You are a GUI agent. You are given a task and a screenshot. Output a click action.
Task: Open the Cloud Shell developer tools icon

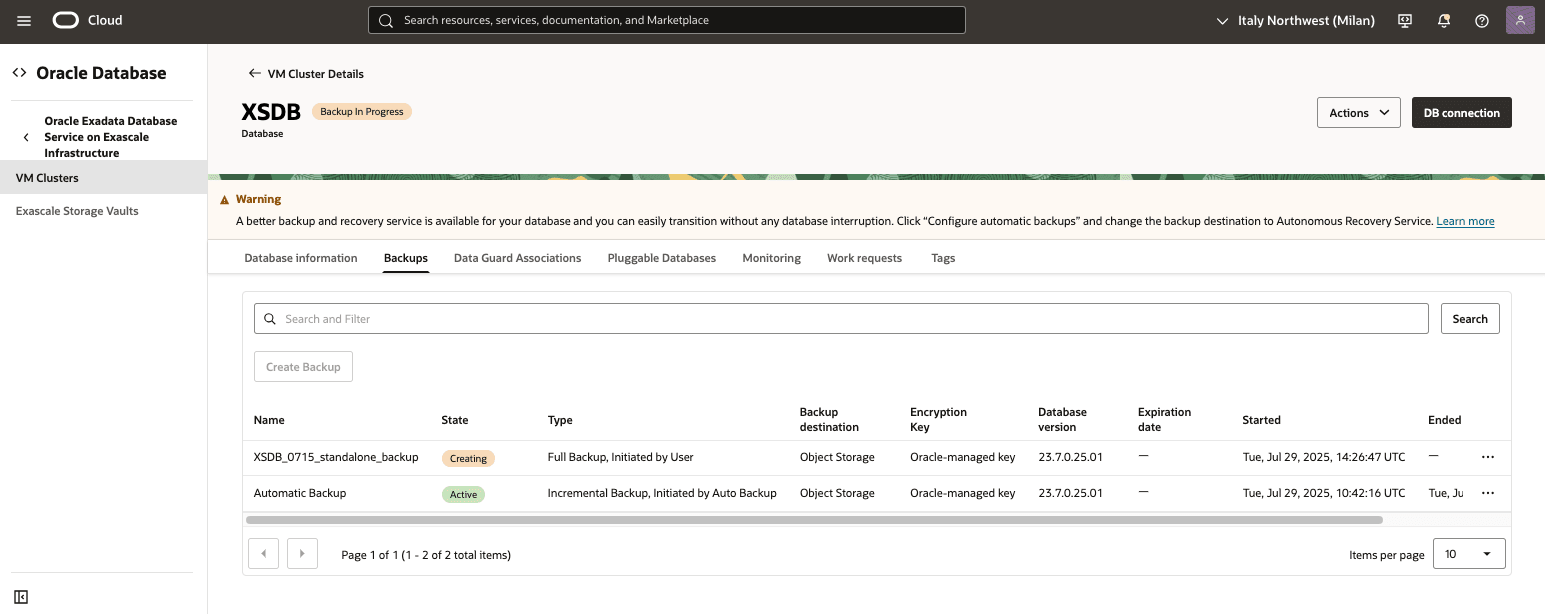[x=1404, y=20]
